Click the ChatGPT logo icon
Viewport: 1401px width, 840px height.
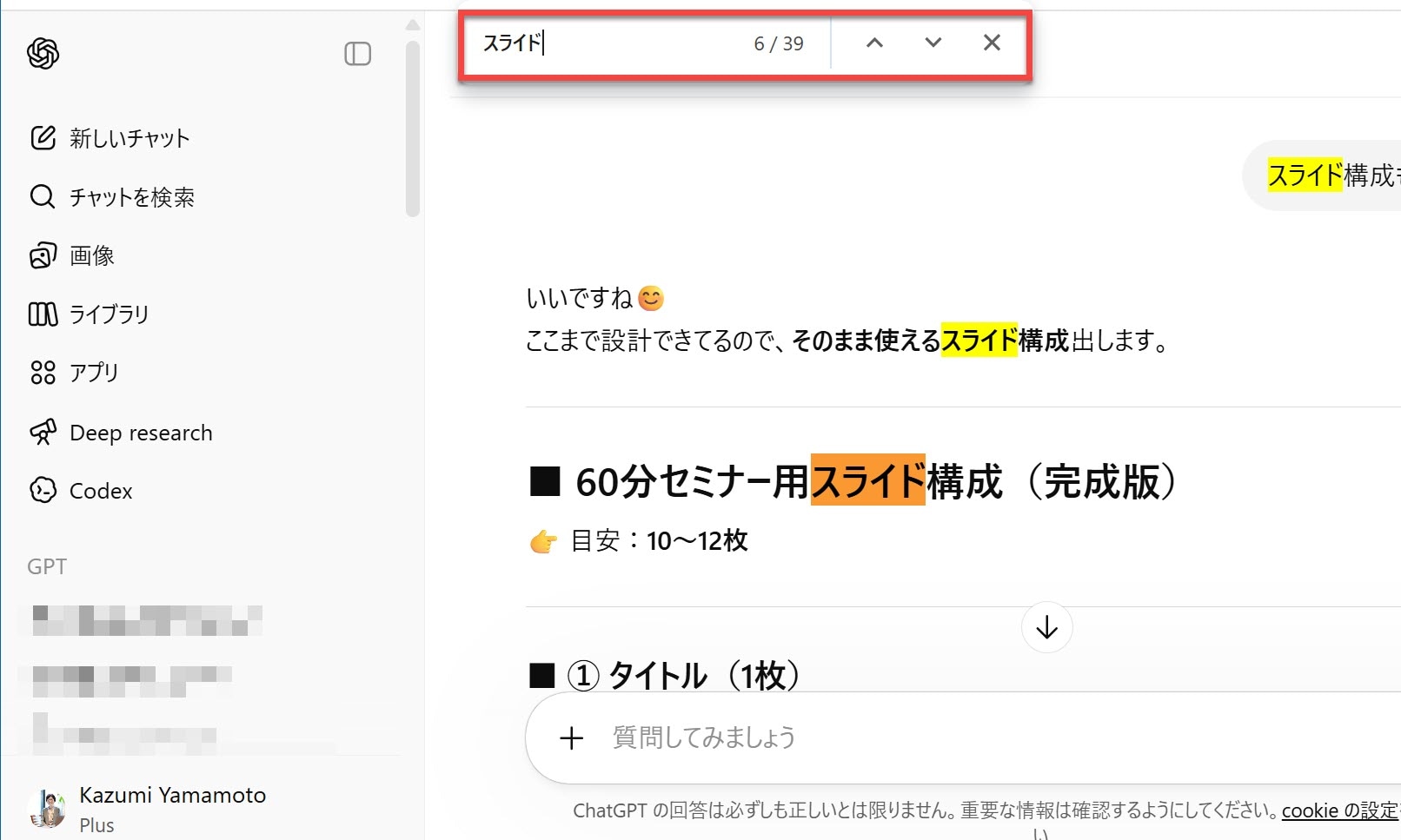pos(43,54)
